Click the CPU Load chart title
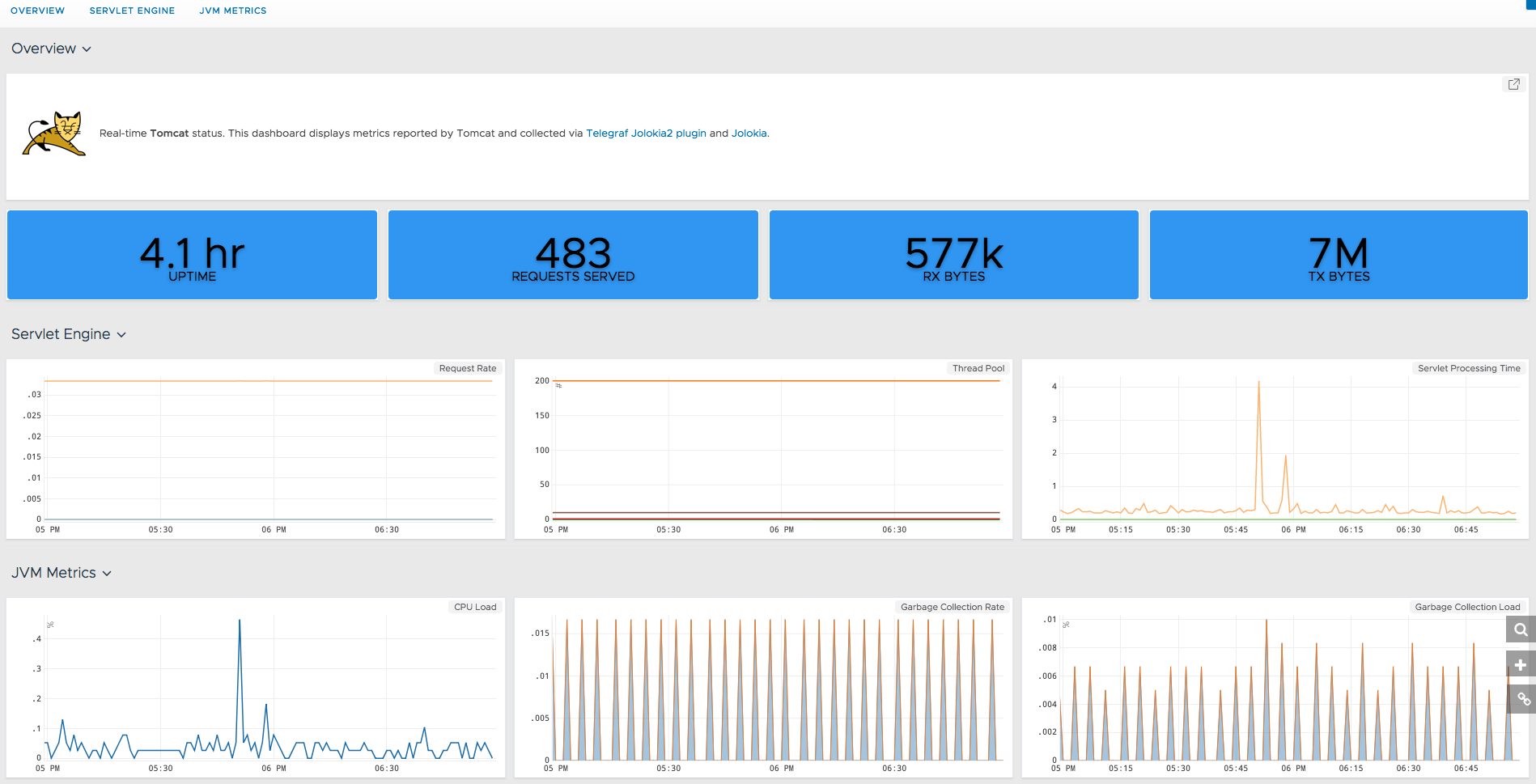The height and width of the screenshot is (784, 1536). [x=475, y=607]
